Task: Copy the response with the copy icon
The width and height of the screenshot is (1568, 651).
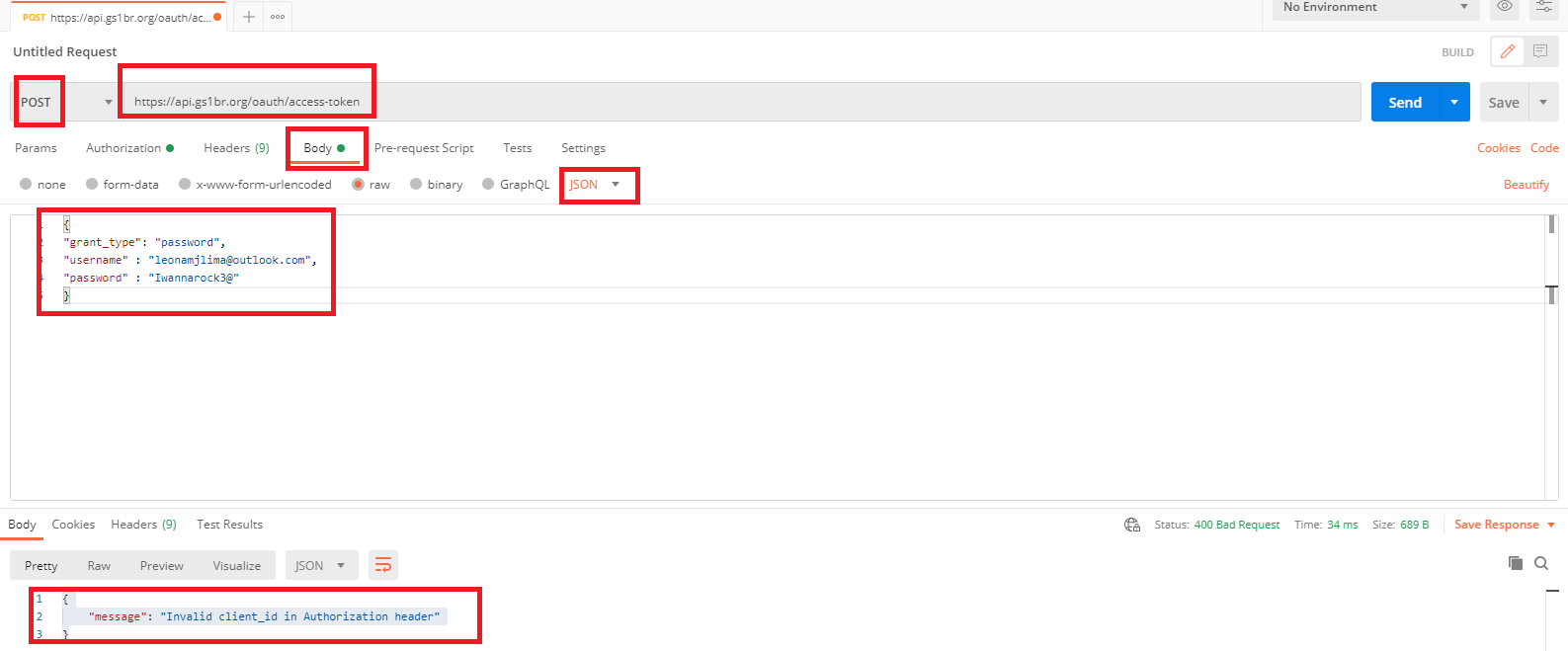Action: 1515,563
